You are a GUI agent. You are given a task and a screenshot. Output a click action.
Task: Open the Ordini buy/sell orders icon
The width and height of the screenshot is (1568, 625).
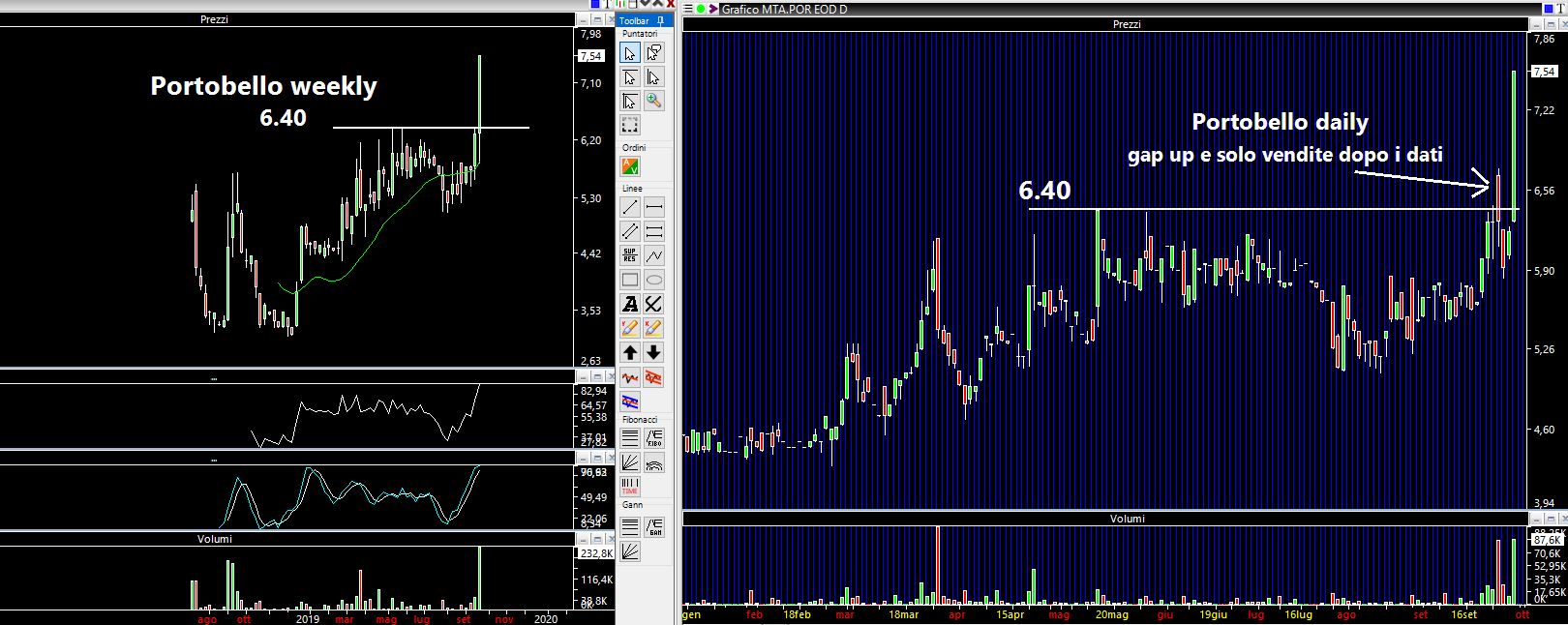(x=630, y=166)
